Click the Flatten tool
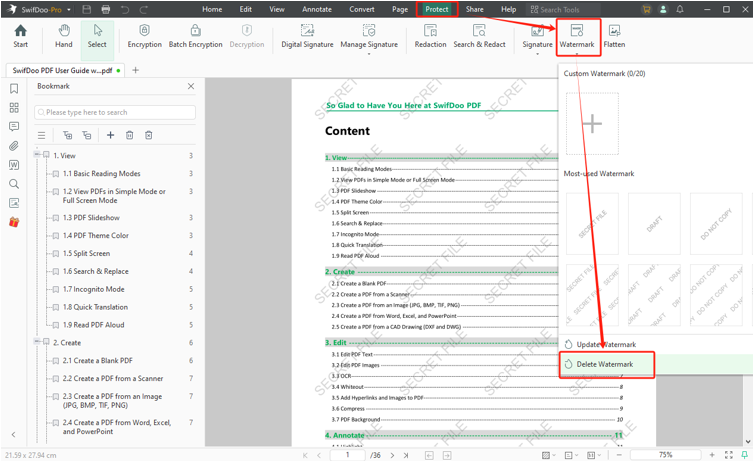The image size is (753, 461). [x=614, y=36]
